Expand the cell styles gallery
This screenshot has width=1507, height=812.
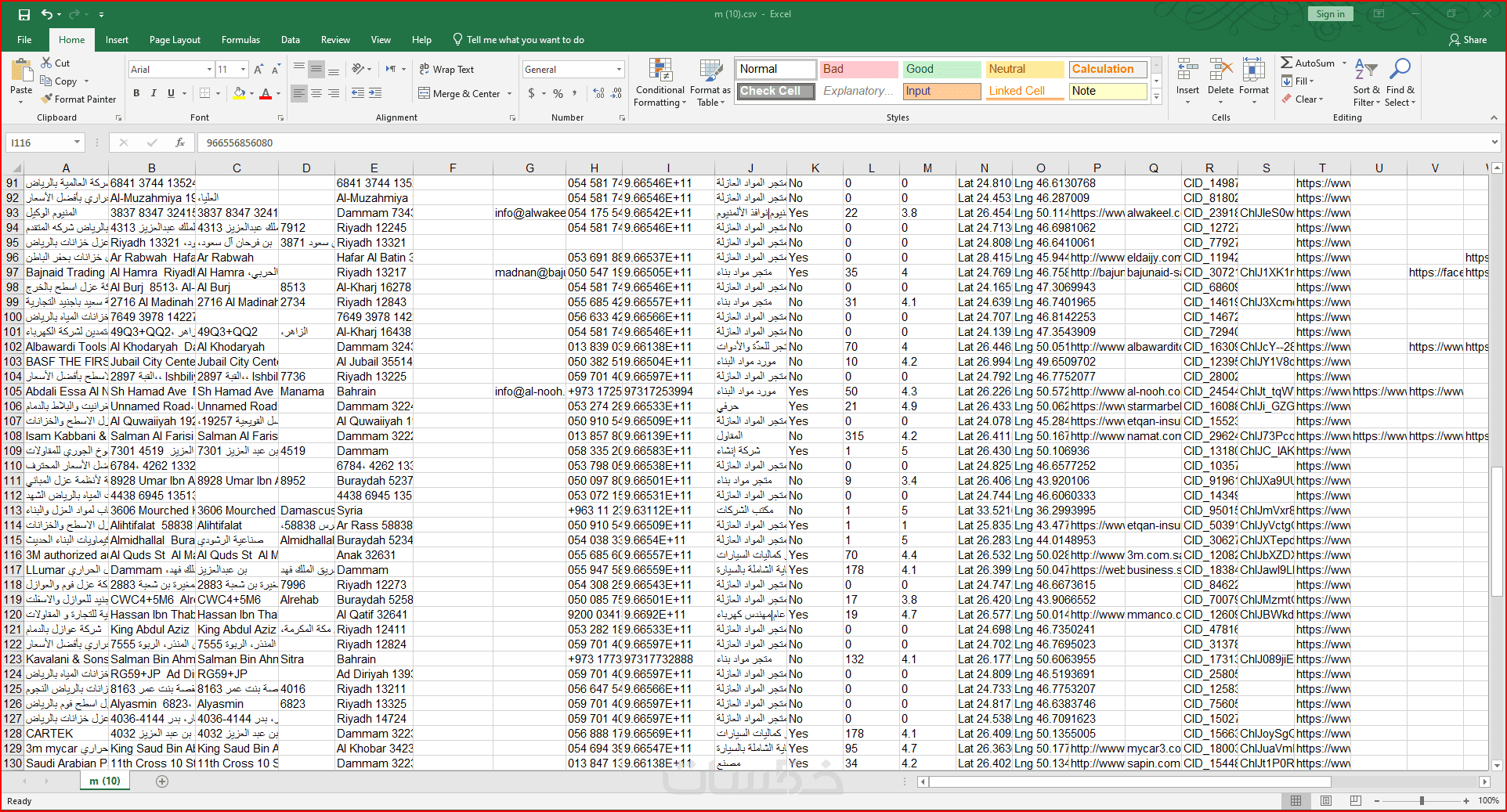[1156, 97]
